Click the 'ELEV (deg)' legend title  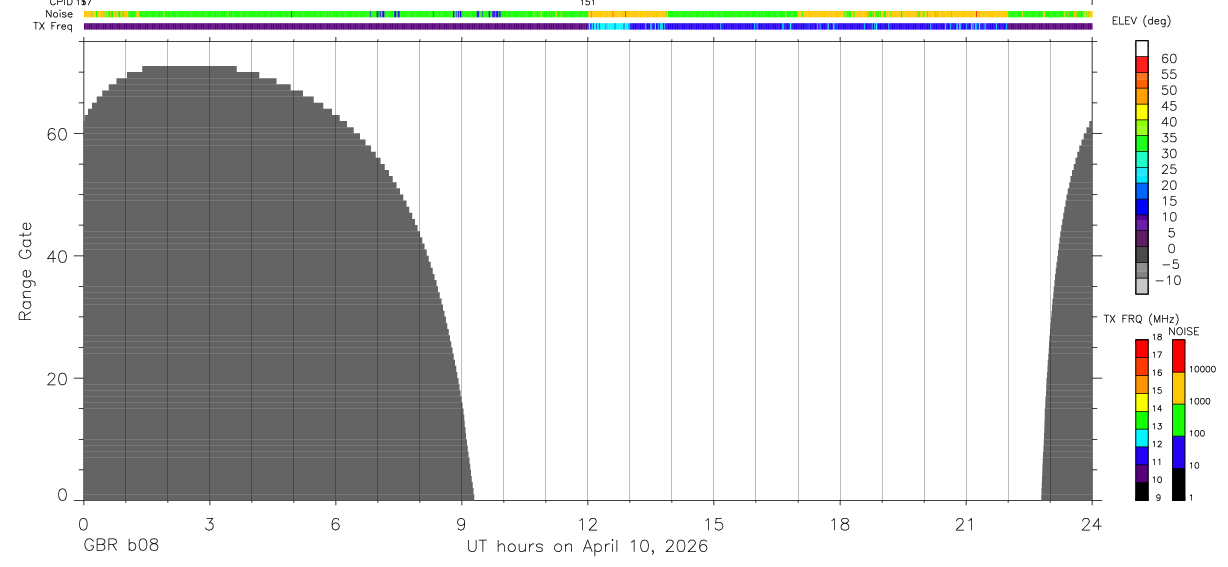click(x=1140, y=21)
